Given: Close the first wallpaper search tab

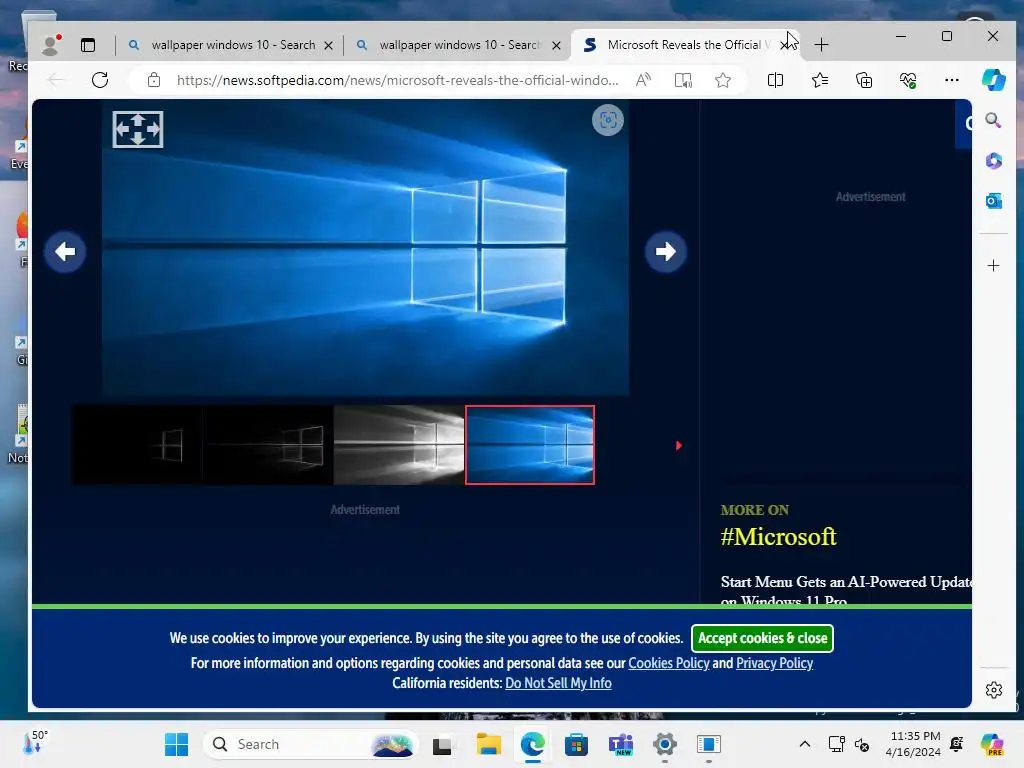Looking at the screenshot, I should click(328, 46).
